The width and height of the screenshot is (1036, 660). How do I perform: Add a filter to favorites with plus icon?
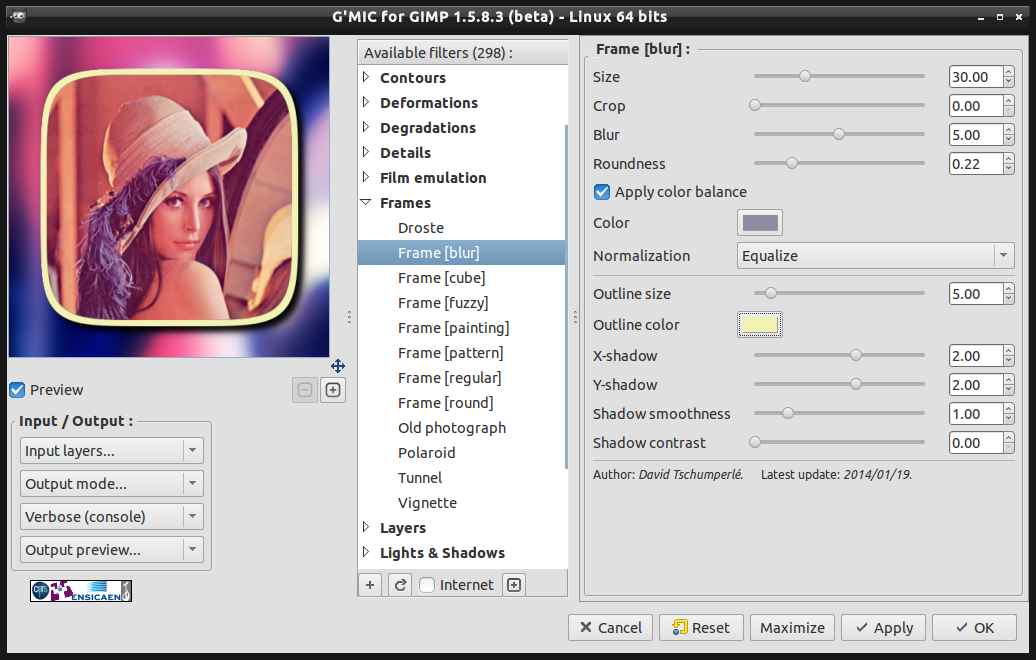pos(370,585)
